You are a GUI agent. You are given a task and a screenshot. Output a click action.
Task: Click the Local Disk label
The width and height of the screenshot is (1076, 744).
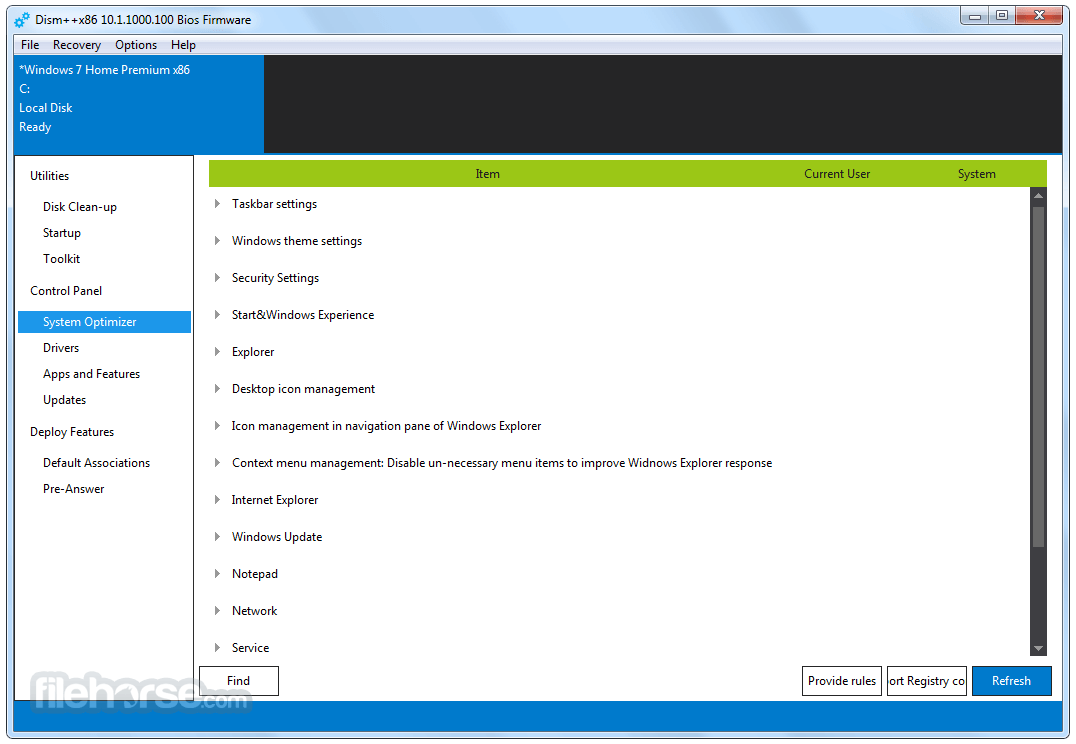coord(45,108)
